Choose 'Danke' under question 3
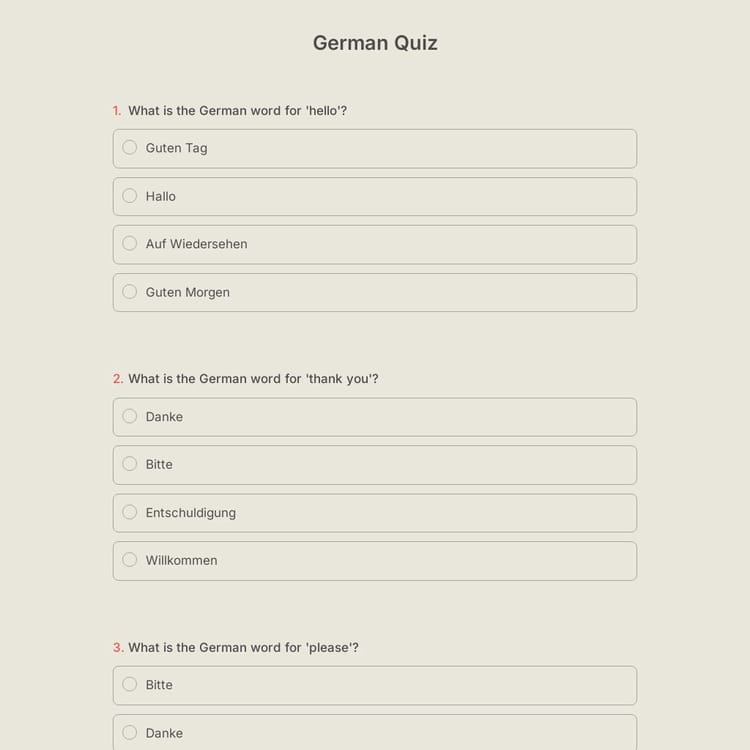The height and width of the screenshot is (750, 750). (130, 733)
